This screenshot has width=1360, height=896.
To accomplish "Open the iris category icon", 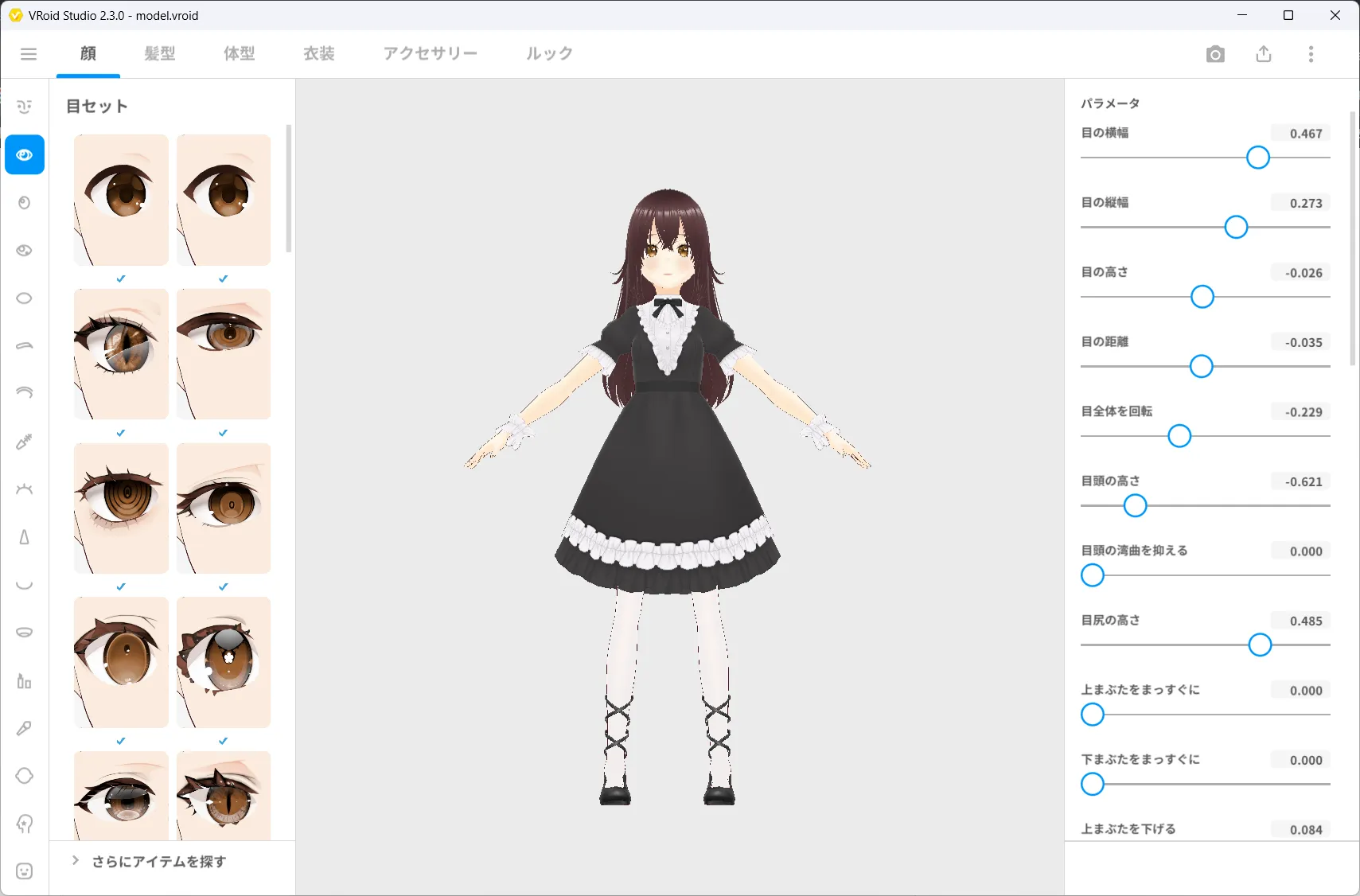I will click(x=25, y=203).
